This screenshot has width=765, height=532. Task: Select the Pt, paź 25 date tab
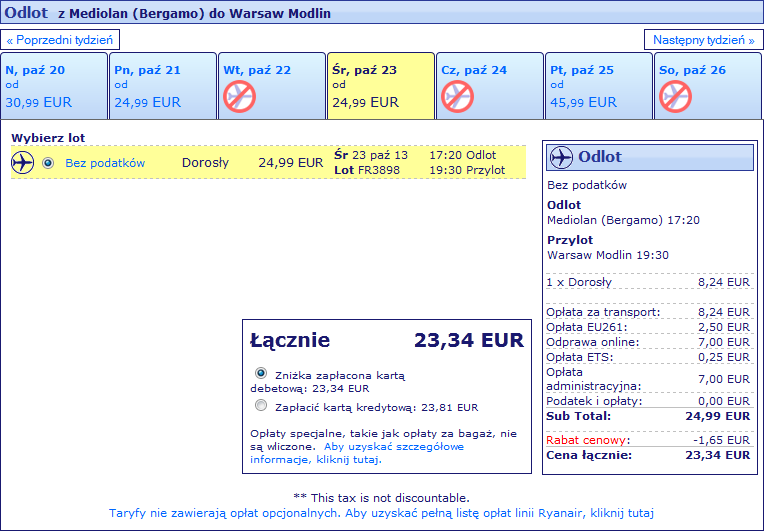[599, 86]
